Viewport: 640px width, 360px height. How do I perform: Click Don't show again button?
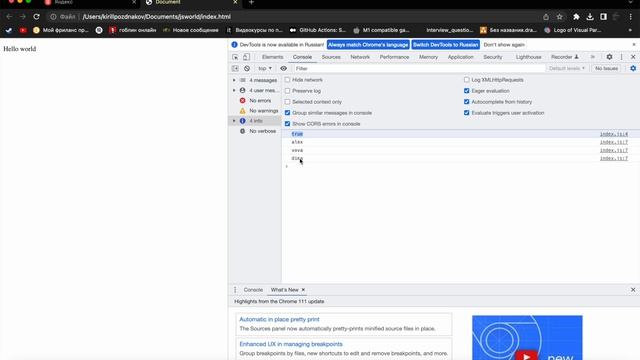point(504,44)
